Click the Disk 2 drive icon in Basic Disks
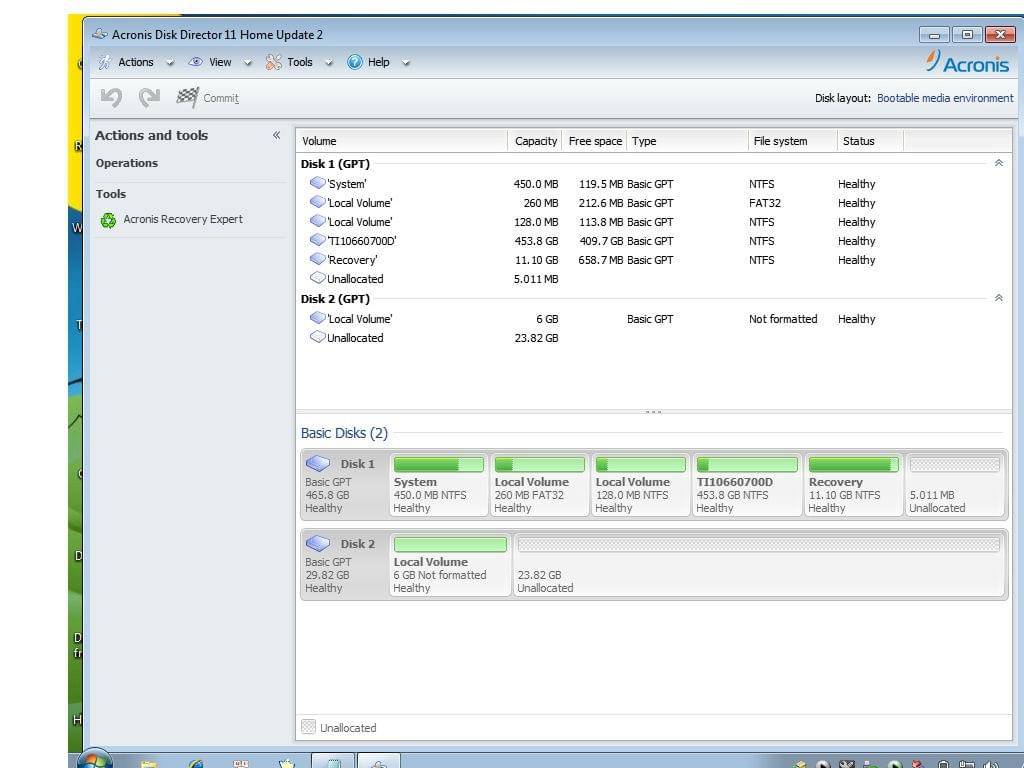 pos(318,543)
